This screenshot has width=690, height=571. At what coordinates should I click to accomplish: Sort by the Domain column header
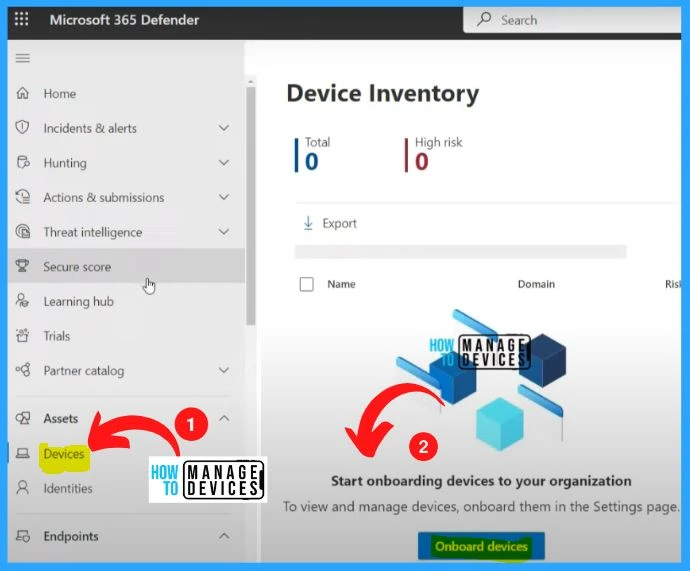(536, 284)
